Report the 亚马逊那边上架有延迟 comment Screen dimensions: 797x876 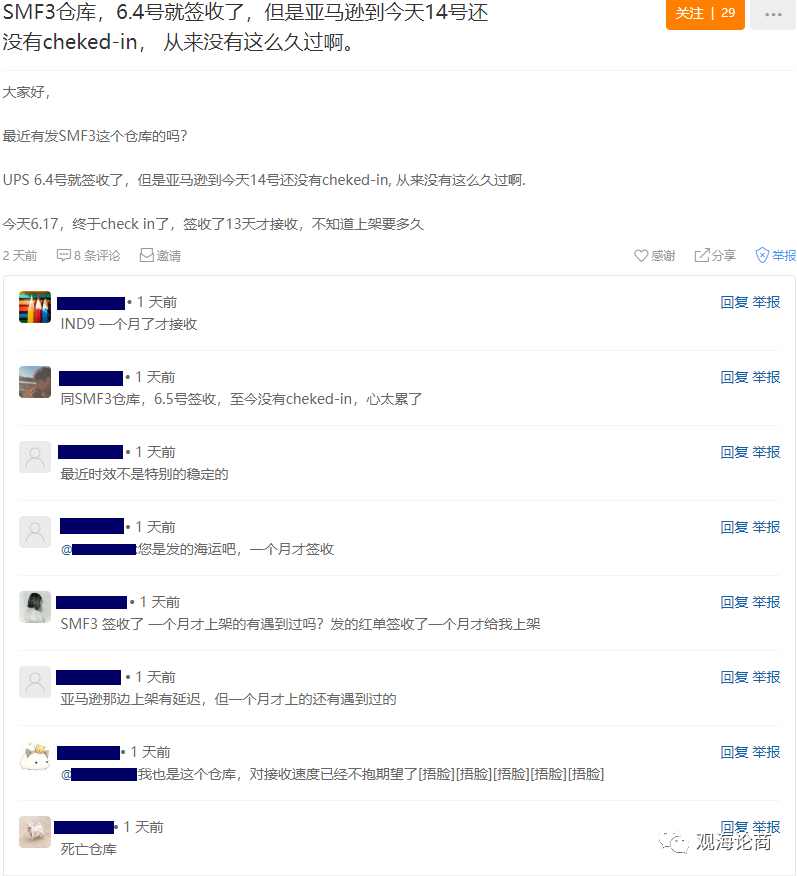766,677
